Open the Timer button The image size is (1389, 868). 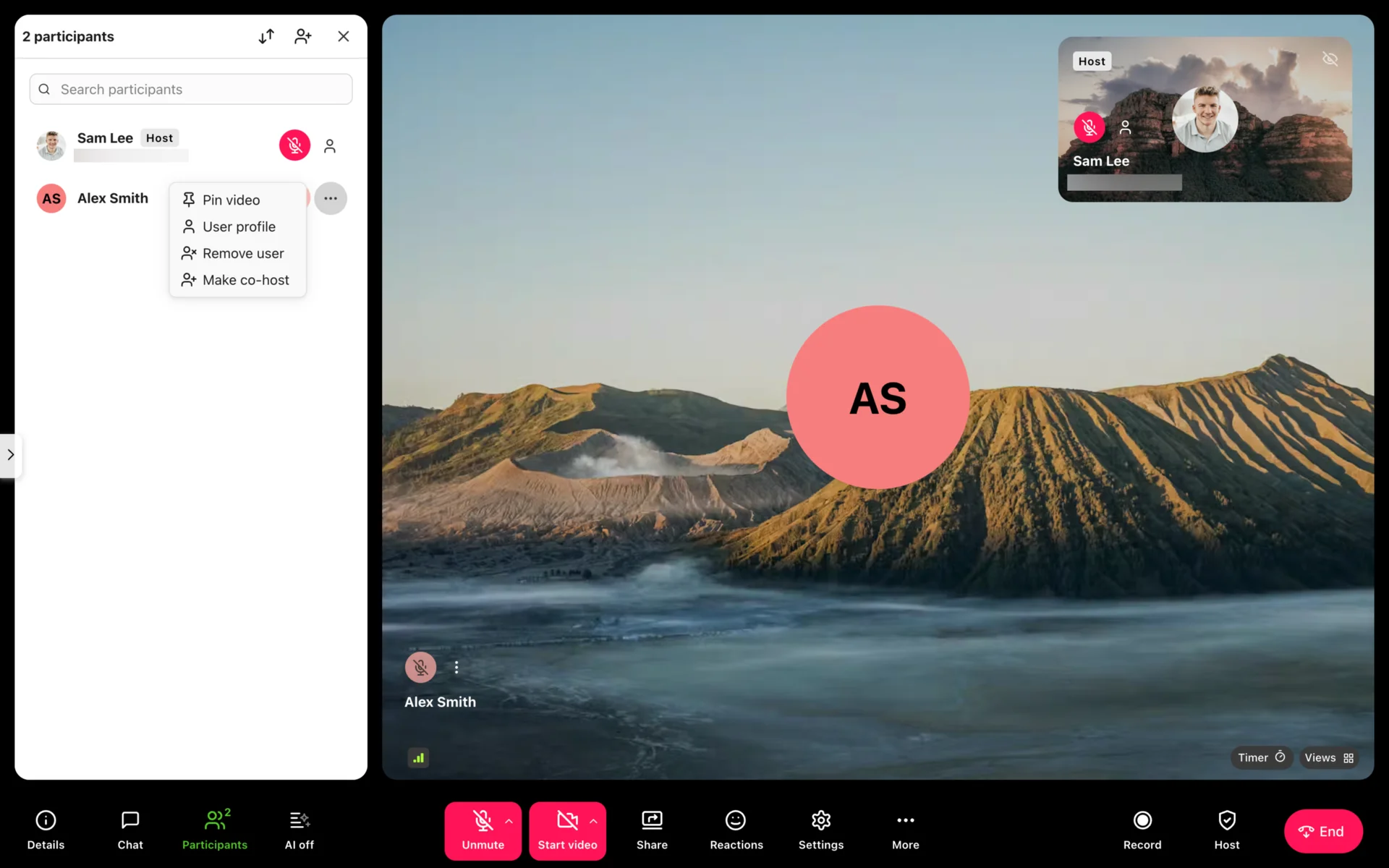pos(1260,757)
